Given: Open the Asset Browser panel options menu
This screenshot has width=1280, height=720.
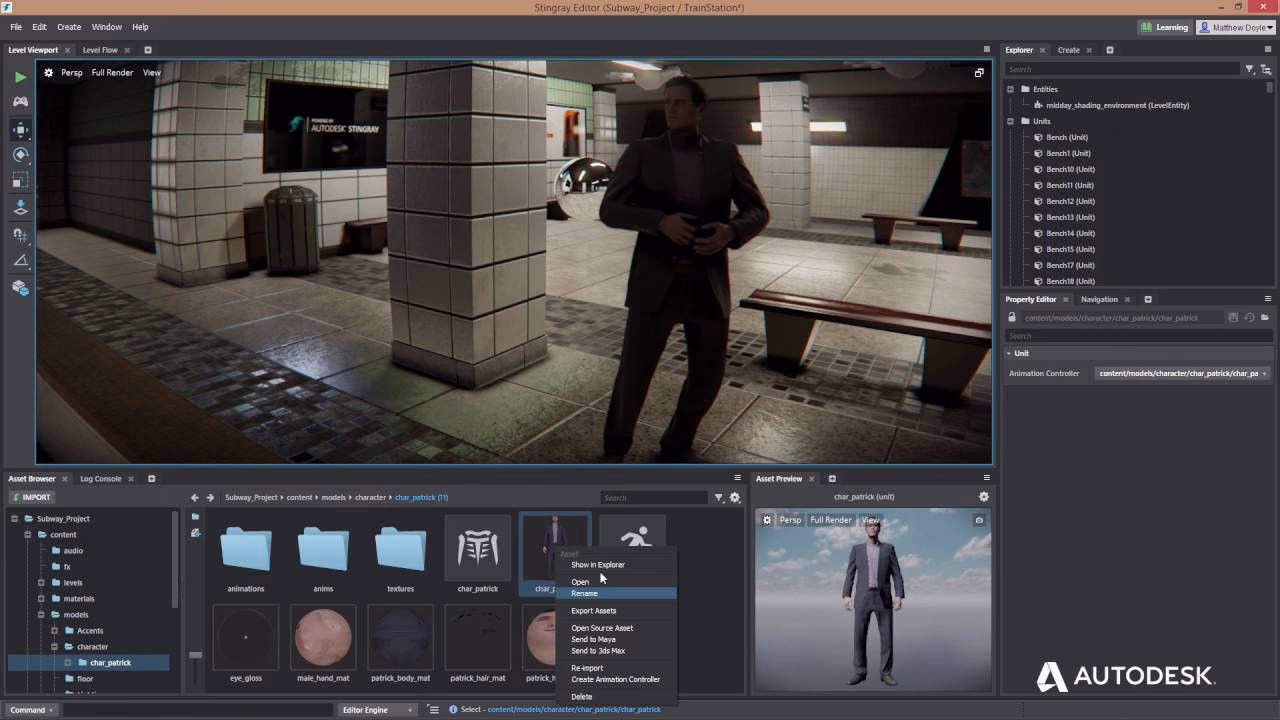Looking at the screenshot, I should click(x=737, y=478).
